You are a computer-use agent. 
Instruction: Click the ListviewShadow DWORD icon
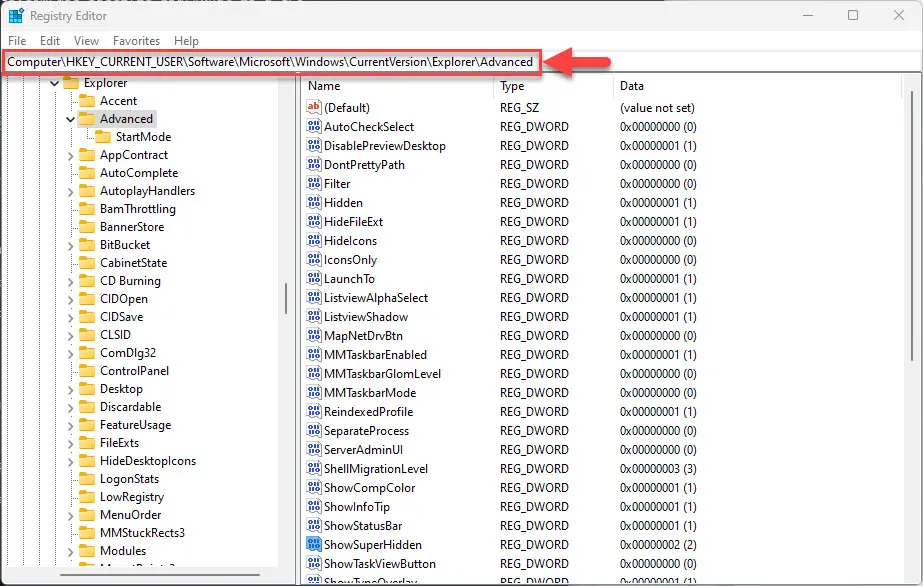314,317
